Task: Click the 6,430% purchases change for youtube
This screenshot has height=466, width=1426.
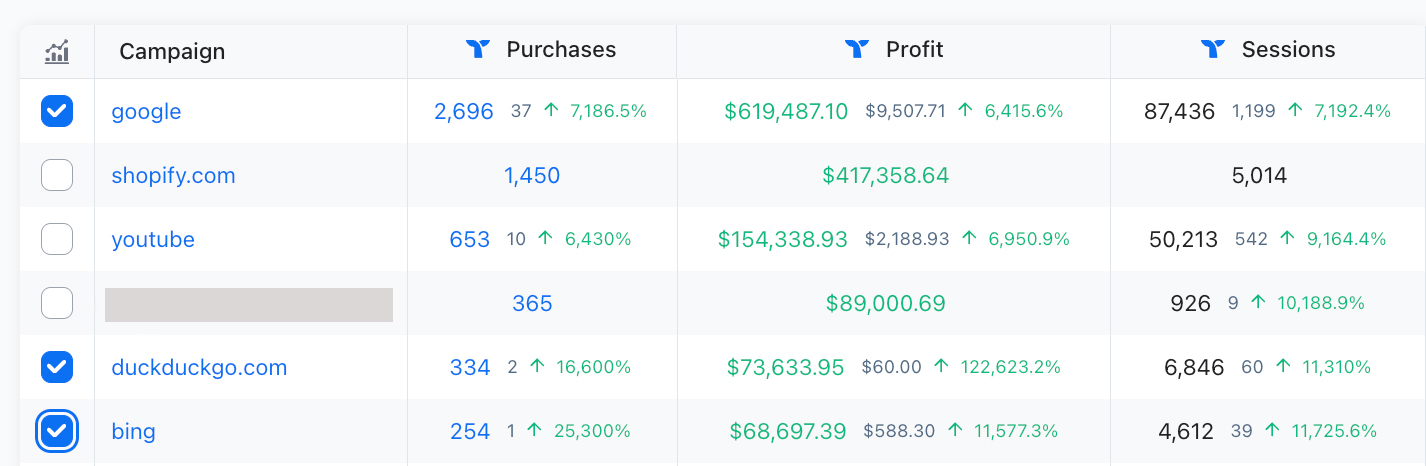Action: point(598,239)
